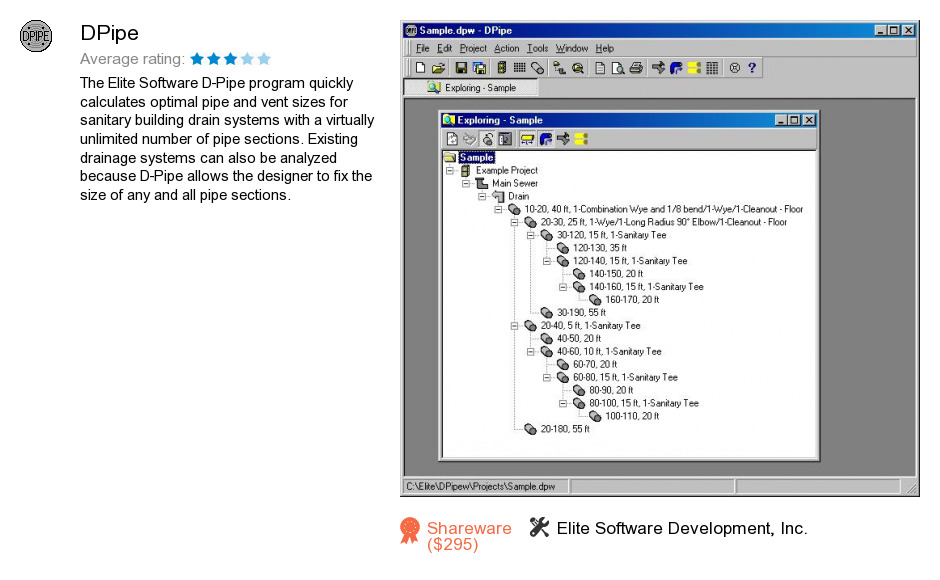This screenshot has width=940, height=580.
Task: Click the blue pipe elbow icon in main toolbar
Action: (x=676, y=68)
